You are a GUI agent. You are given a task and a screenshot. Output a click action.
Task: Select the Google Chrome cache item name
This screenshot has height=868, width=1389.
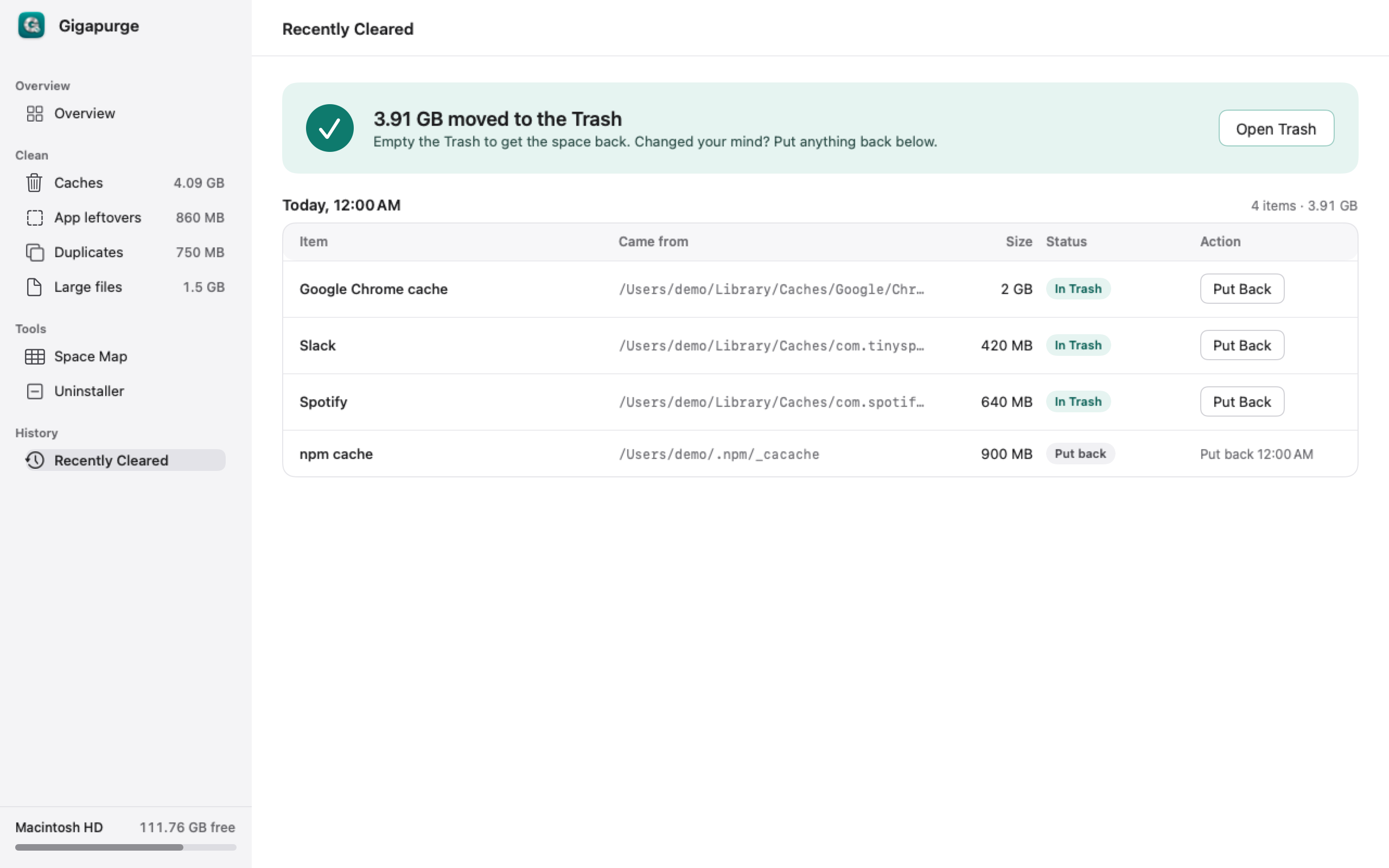point(374,289)
